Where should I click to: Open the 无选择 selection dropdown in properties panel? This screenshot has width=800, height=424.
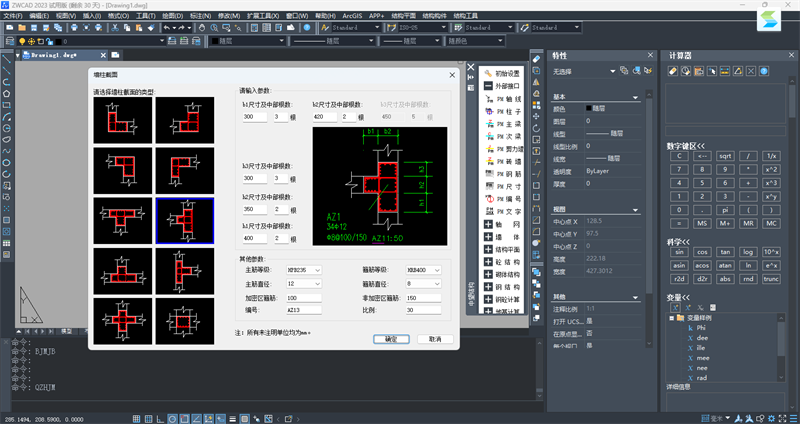point(580,71)
